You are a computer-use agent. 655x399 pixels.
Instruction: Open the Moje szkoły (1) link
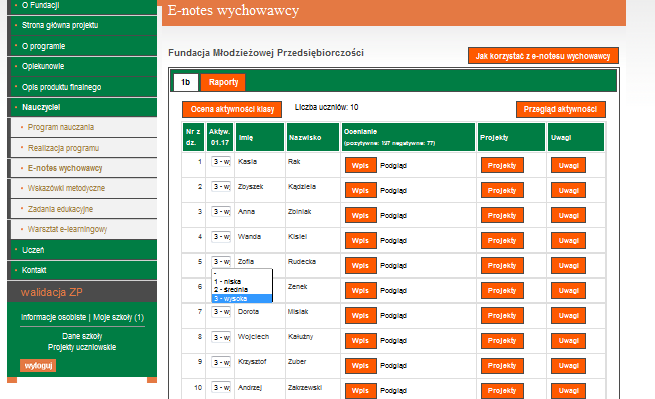(118, 318)
